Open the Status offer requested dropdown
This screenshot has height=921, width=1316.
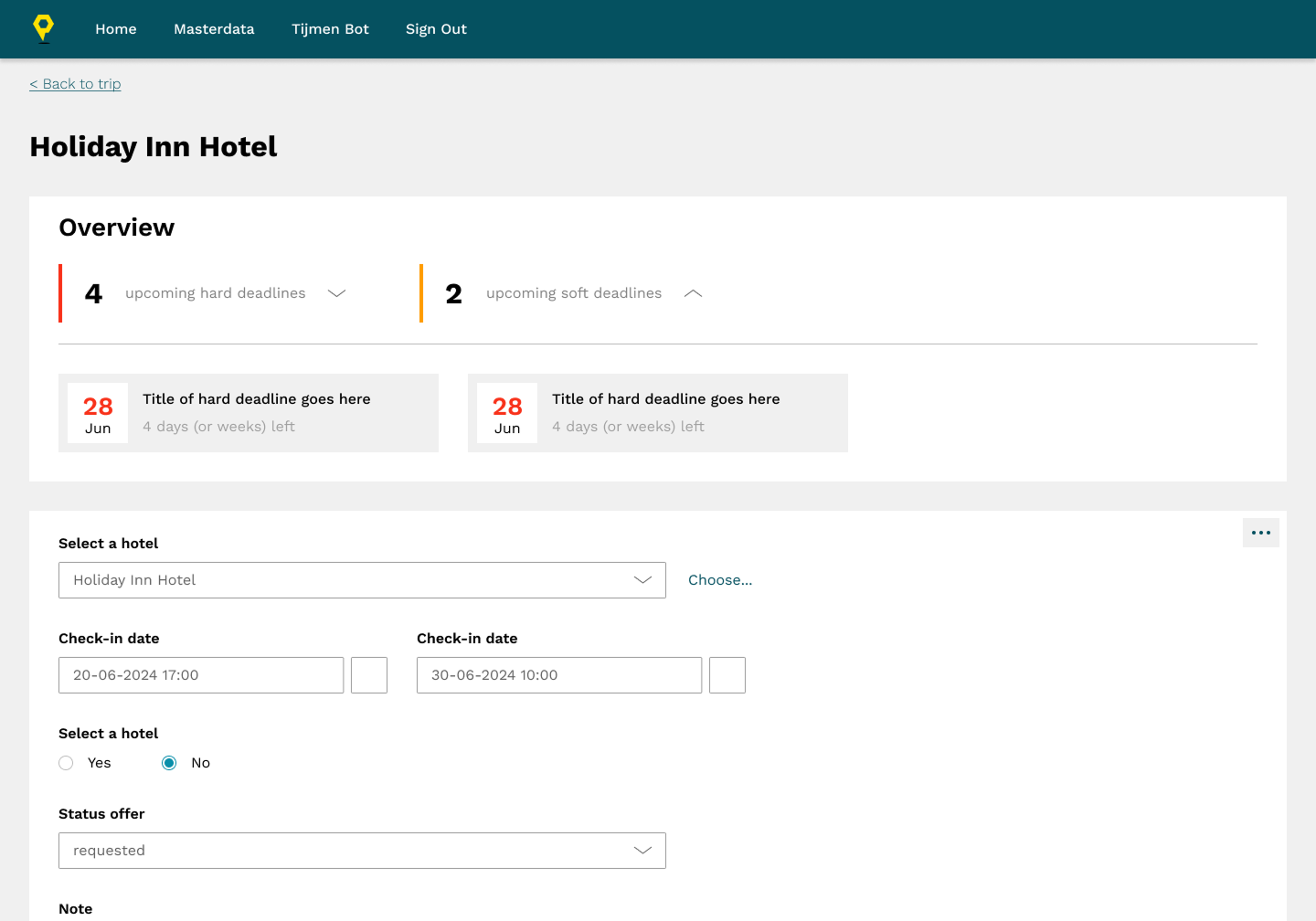(362, 851)
